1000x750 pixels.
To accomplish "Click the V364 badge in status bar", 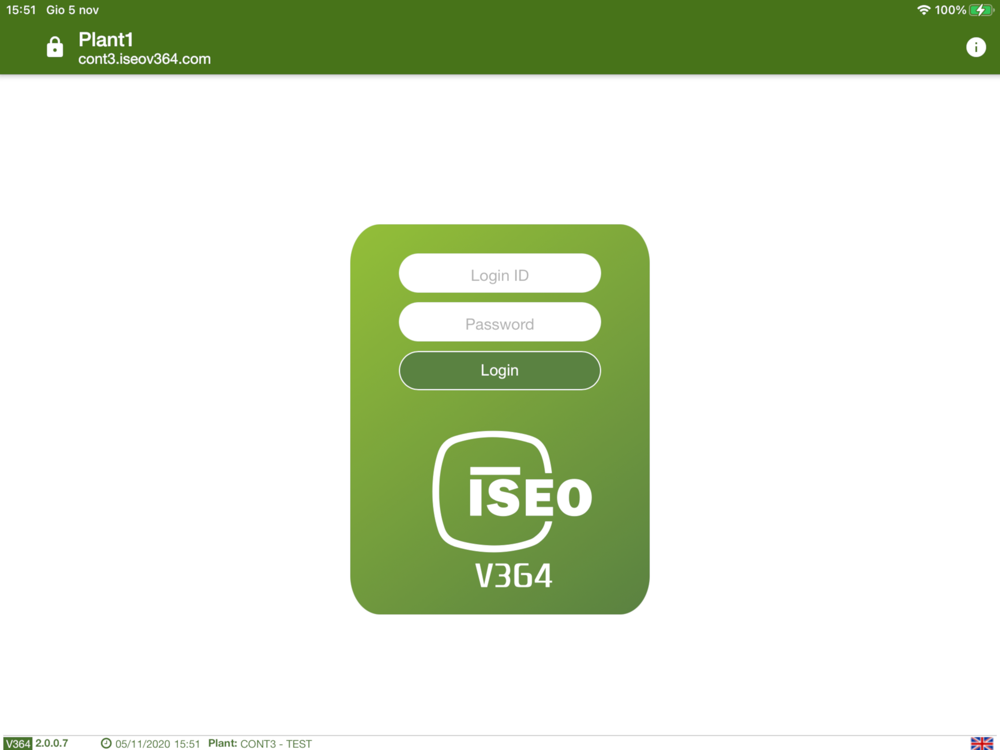I will pyautogui.click(x=17, y=744).
